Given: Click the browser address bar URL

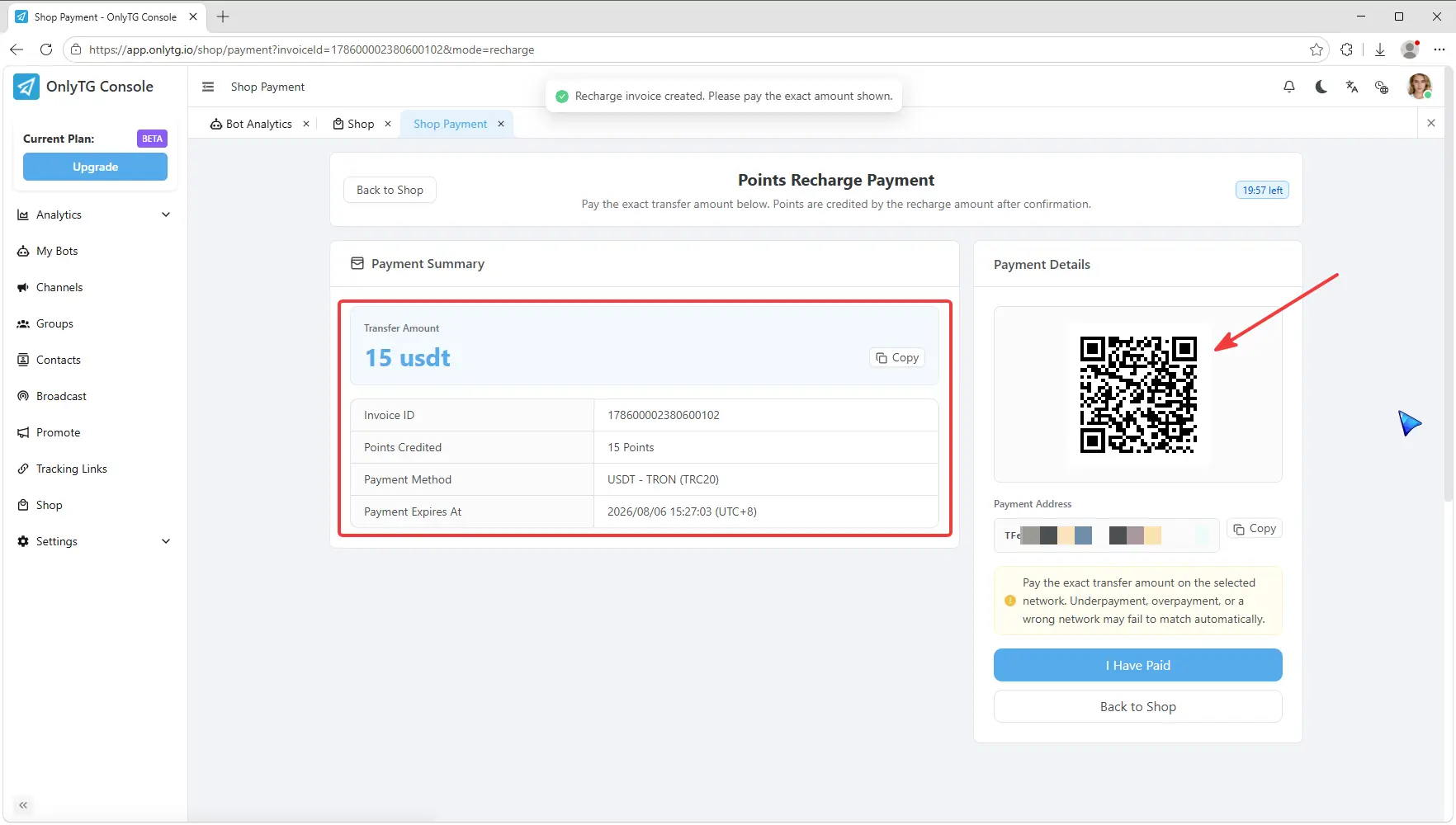Looking at the screenshot, I should [311, 49].
